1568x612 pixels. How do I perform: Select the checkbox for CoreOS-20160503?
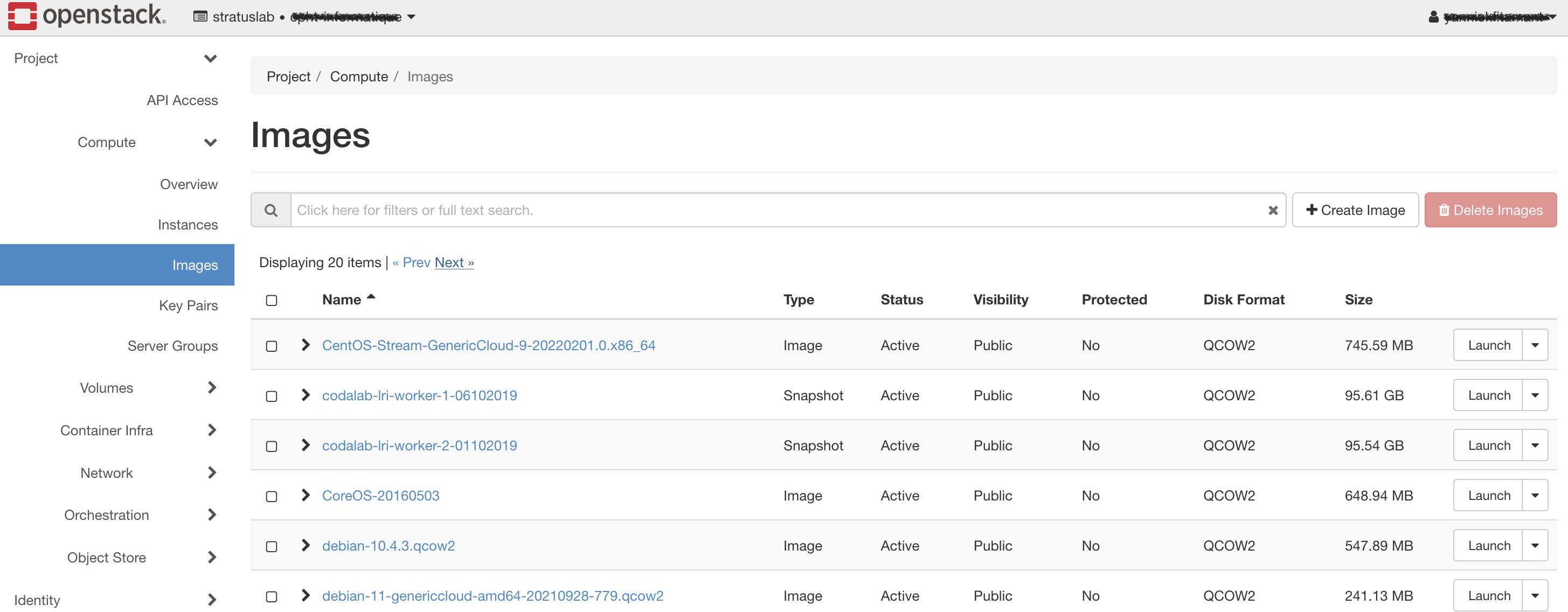coord(272,496)
